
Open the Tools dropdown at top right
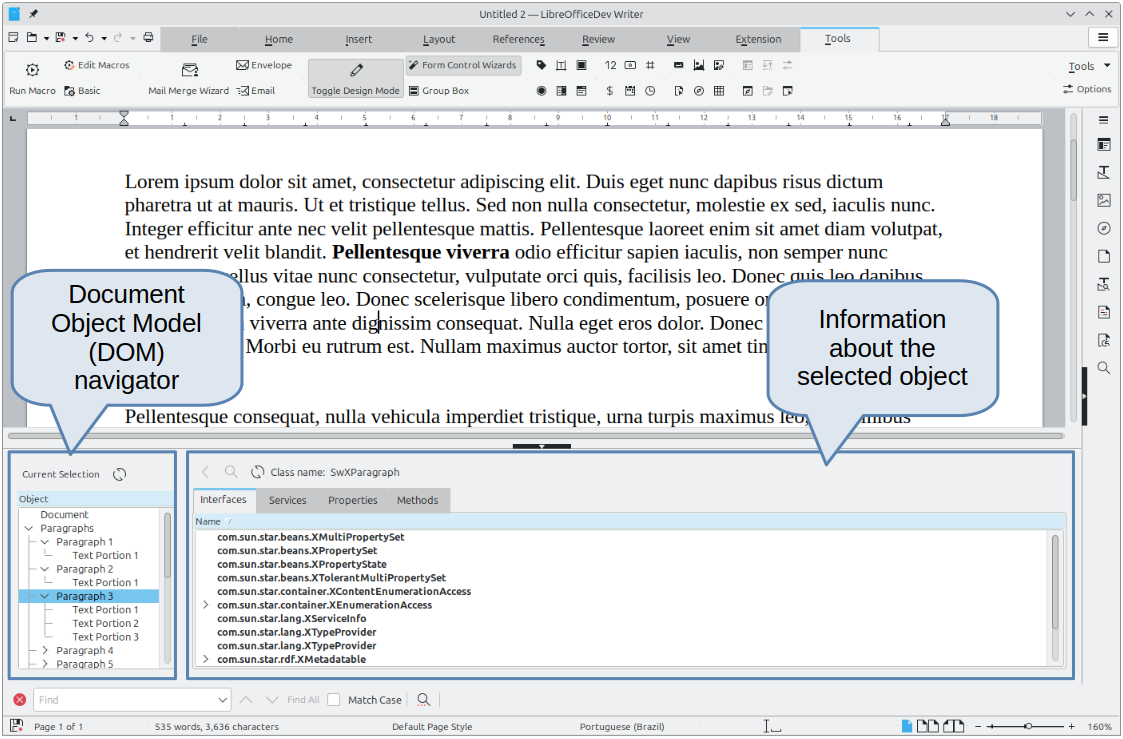tap(1086, 66)
